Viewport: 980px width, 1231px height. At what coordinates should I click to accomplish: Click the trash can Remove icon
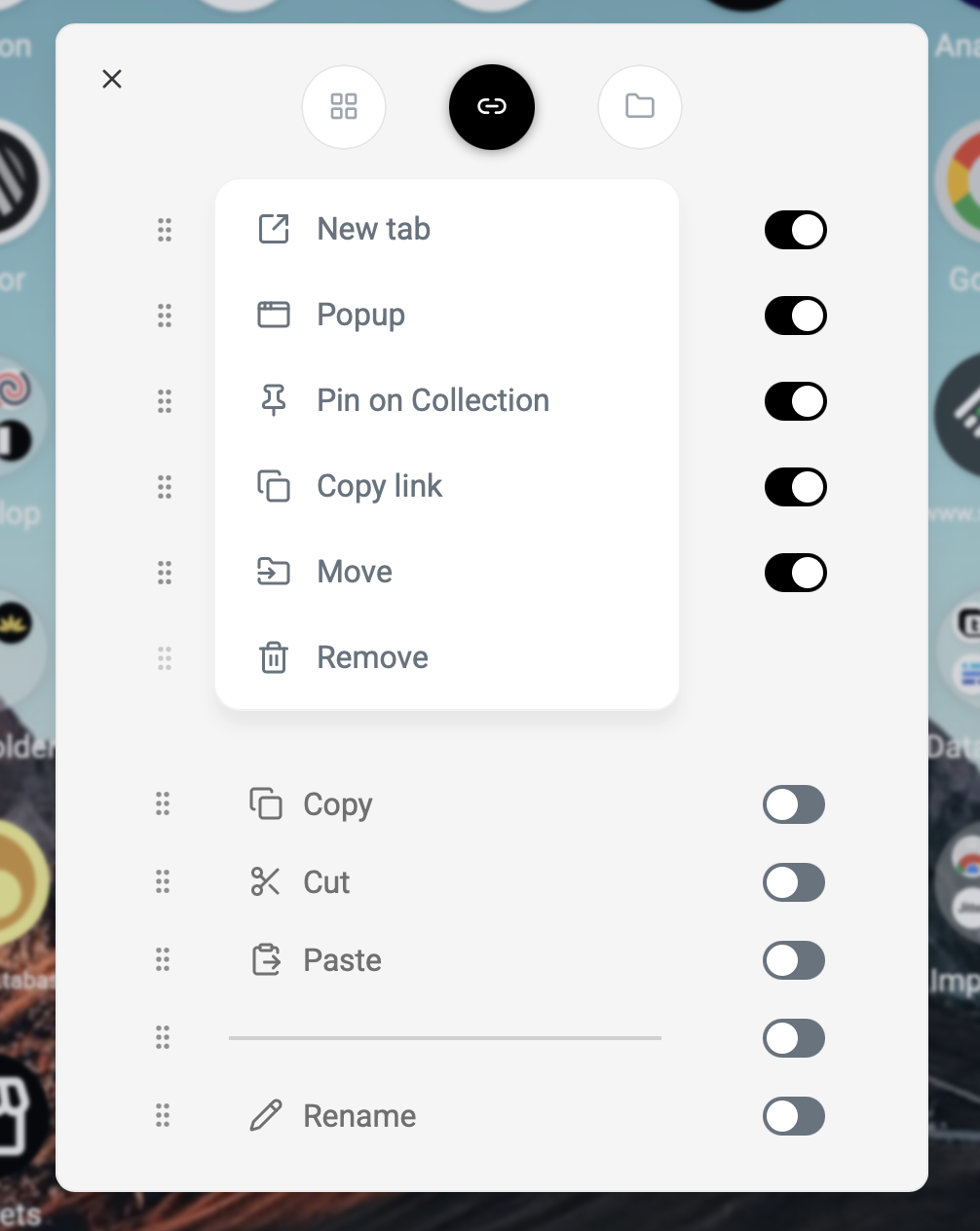274,657
